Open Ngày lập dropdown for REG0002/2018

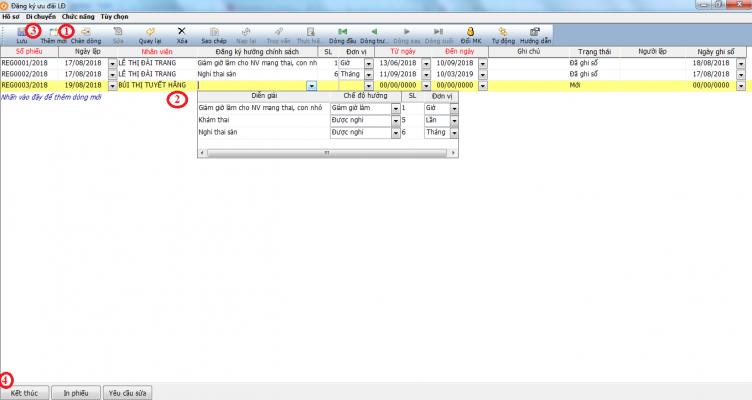(113, 74)
